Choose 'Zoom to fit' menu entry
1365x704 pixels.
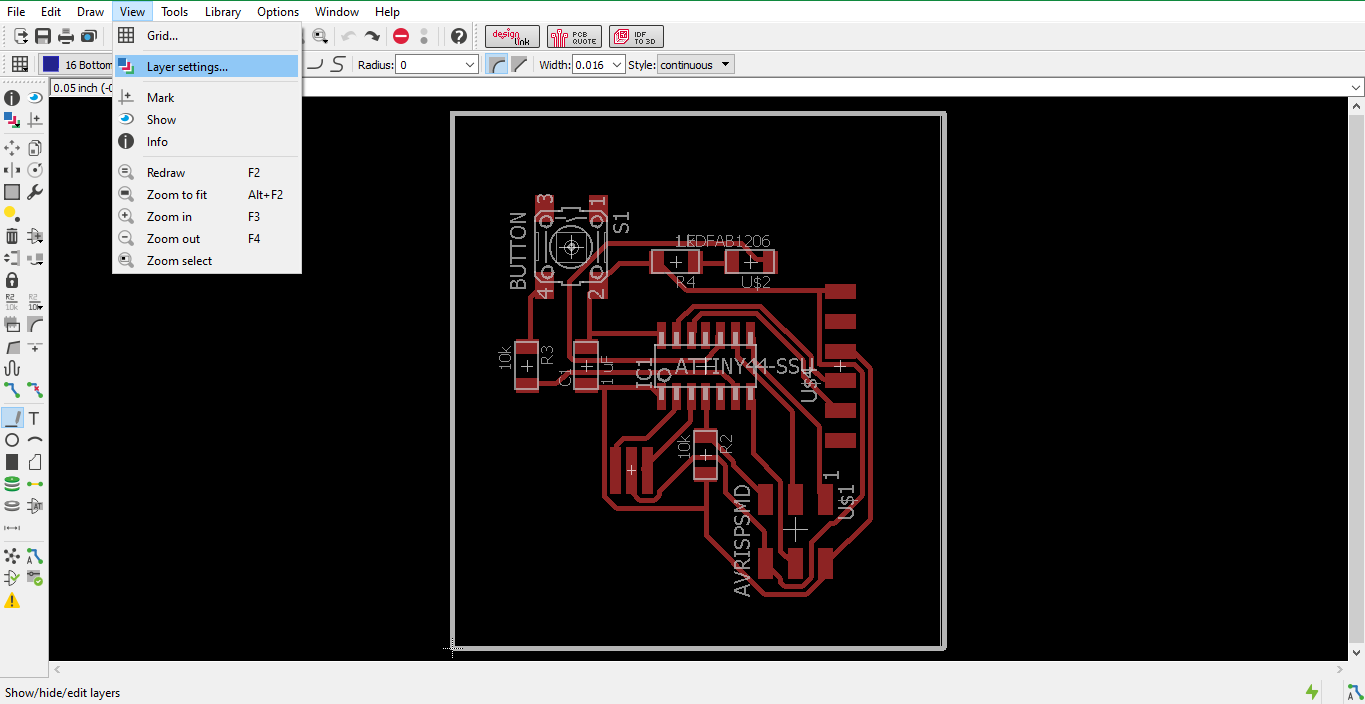tap(207, 195)
